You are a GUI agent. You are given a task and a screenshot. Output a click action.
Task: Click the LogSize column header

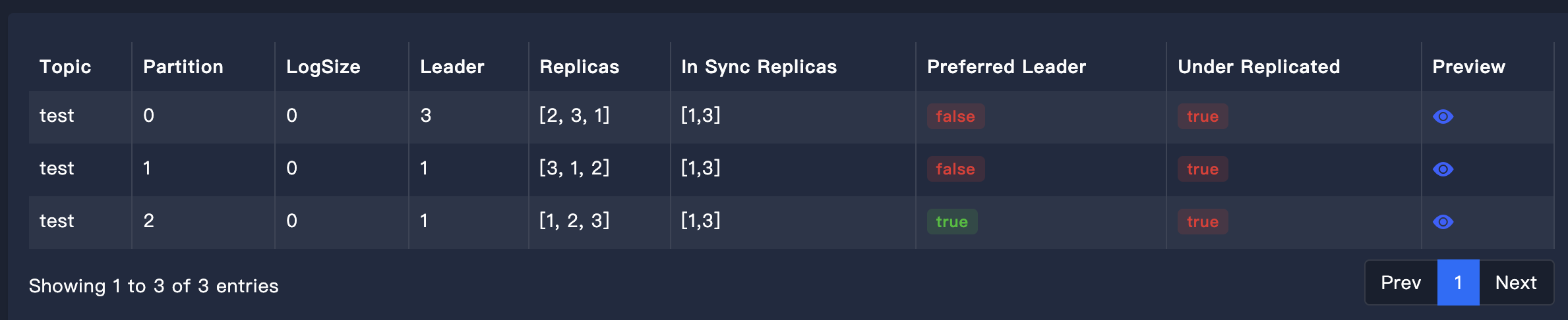[323, 67]
